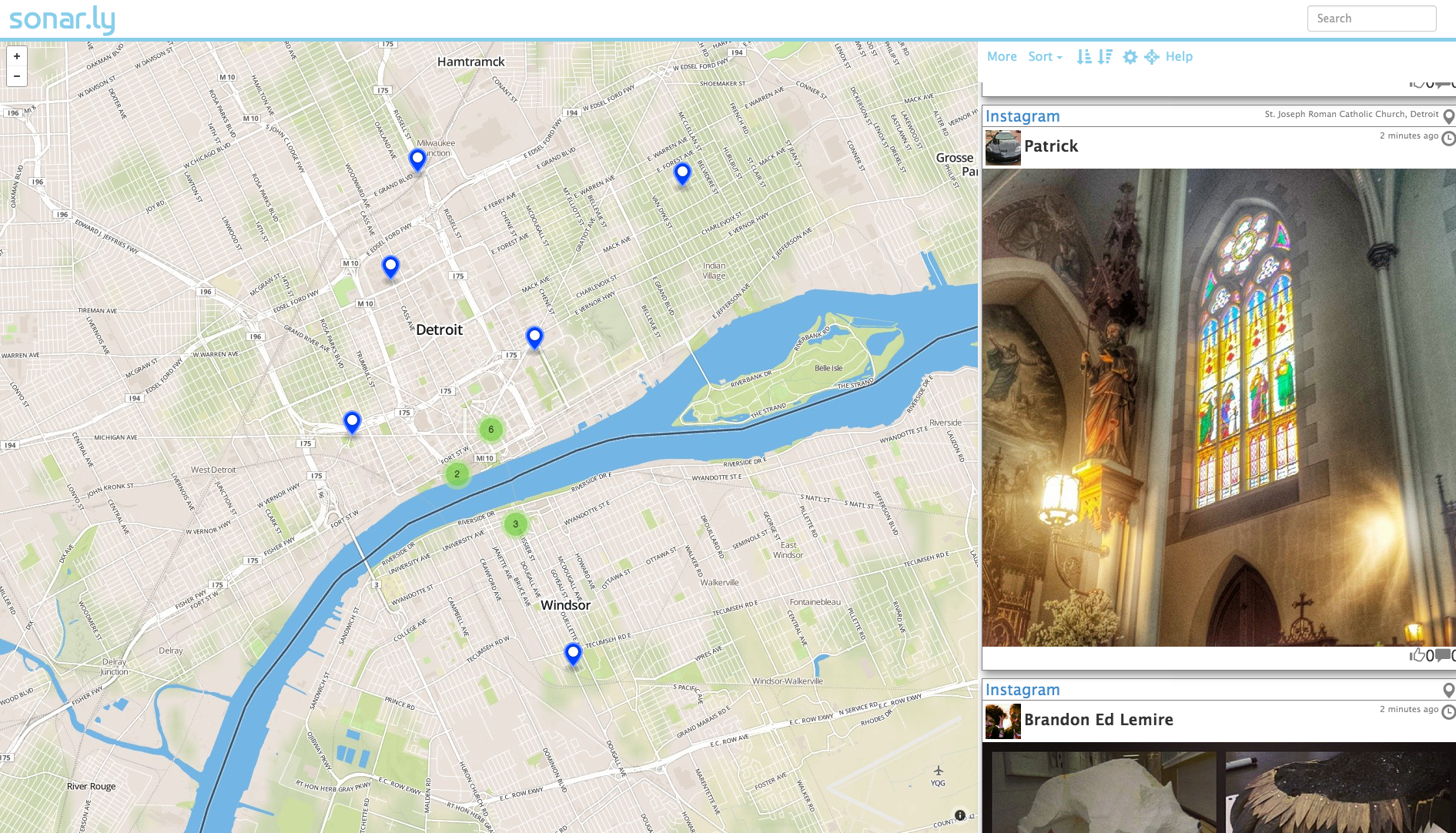Expand the green cluster of 6 posts
The width and height of the screenshot is (1456, 833).
pos(491,430)
